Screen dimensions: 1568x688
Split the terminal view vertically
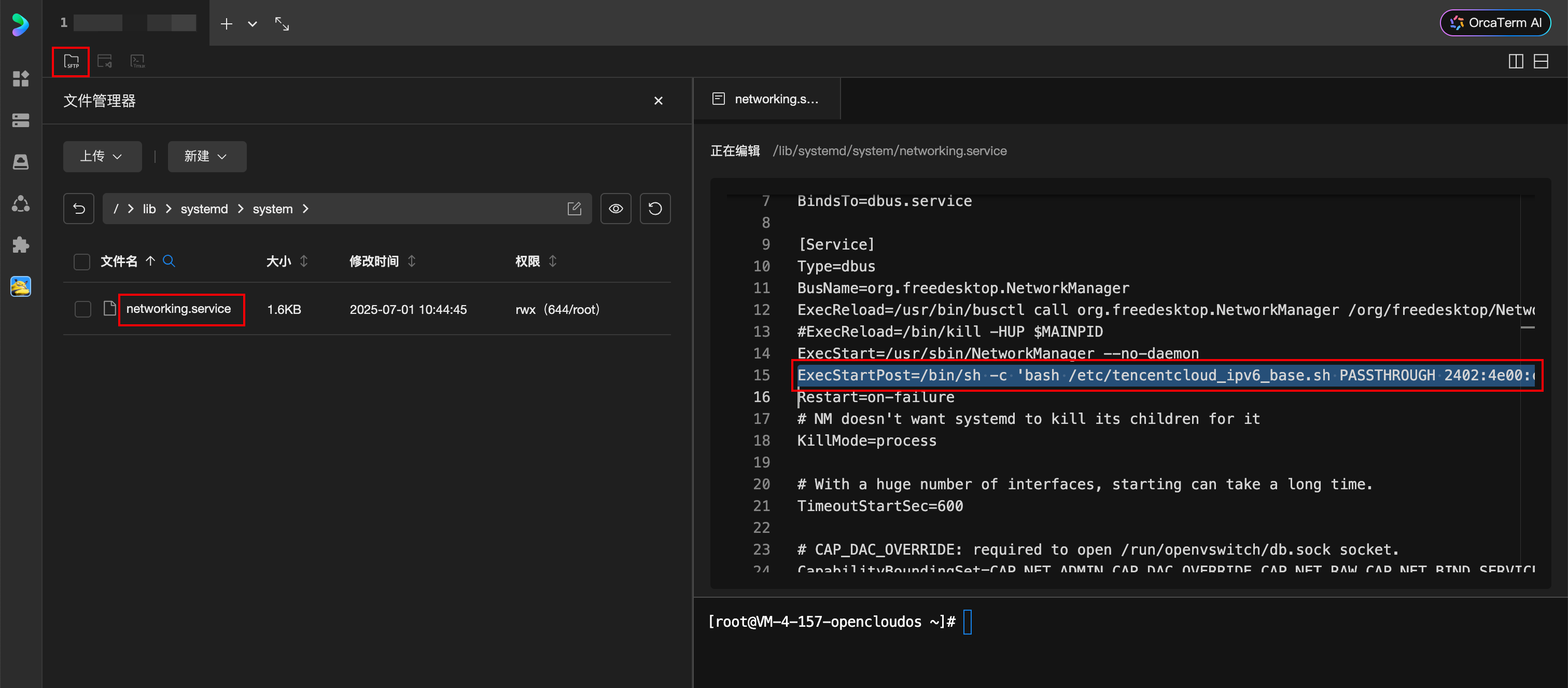1516,62
